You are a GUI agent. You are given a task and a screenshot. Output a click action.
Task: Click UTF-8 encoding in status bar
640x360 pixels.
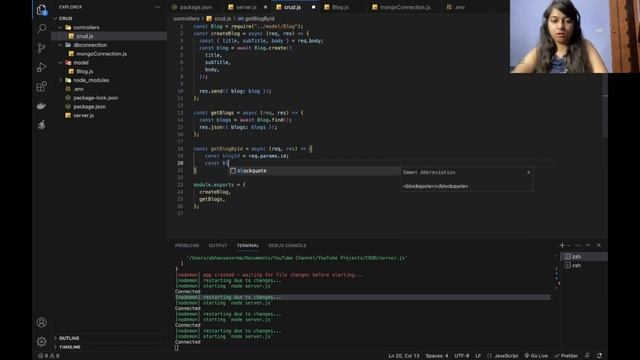tap(462, 356)
